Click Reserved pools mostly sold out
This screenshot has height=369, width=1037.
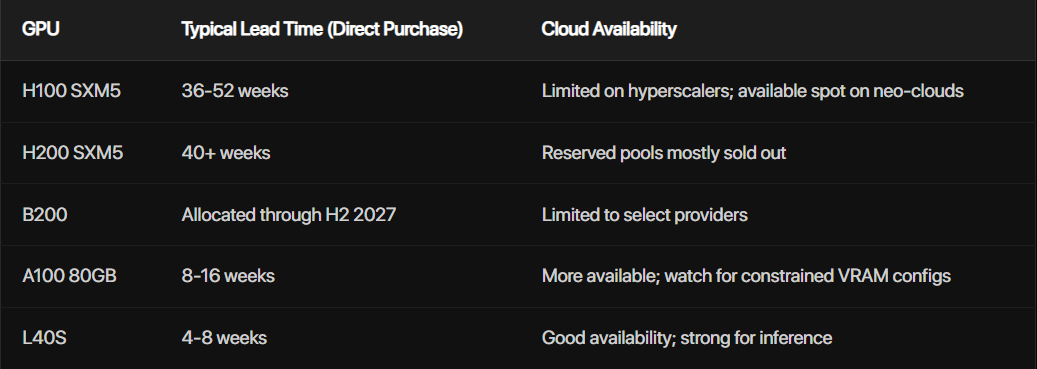tap(663, 153)
